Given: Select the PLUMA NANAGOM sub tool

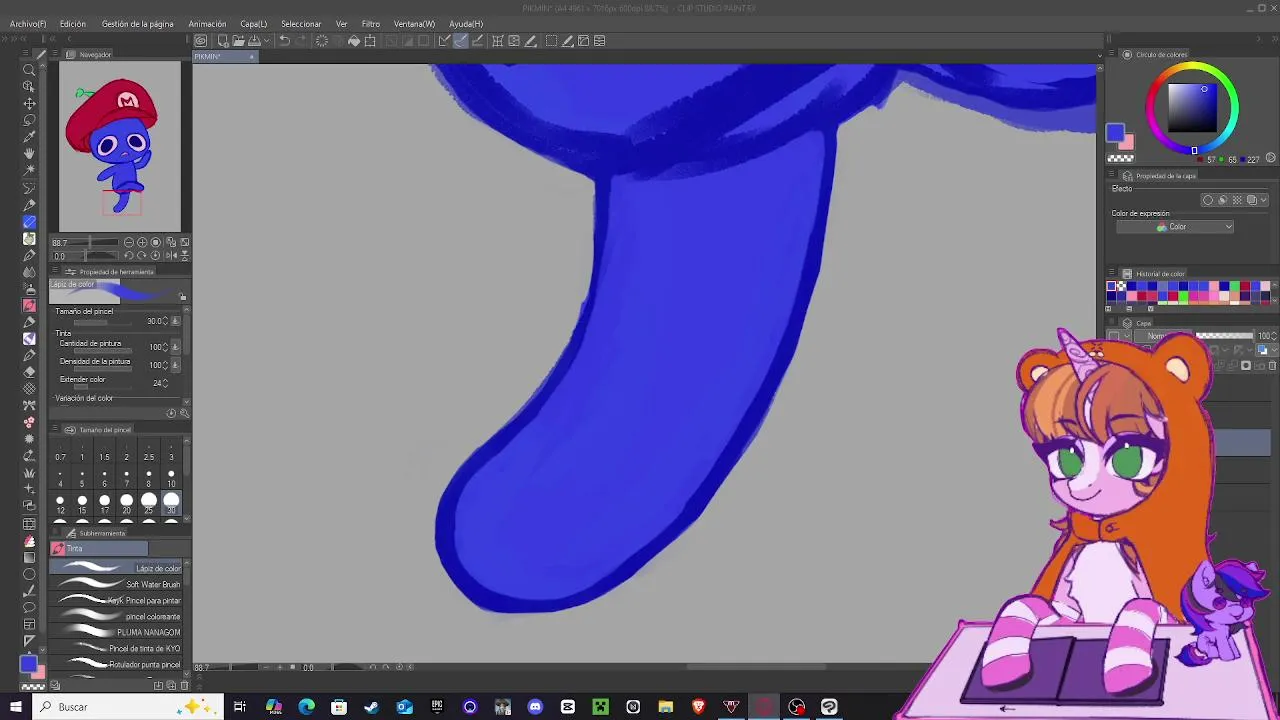Looking at the screenshot, I should tap(116, 632).
